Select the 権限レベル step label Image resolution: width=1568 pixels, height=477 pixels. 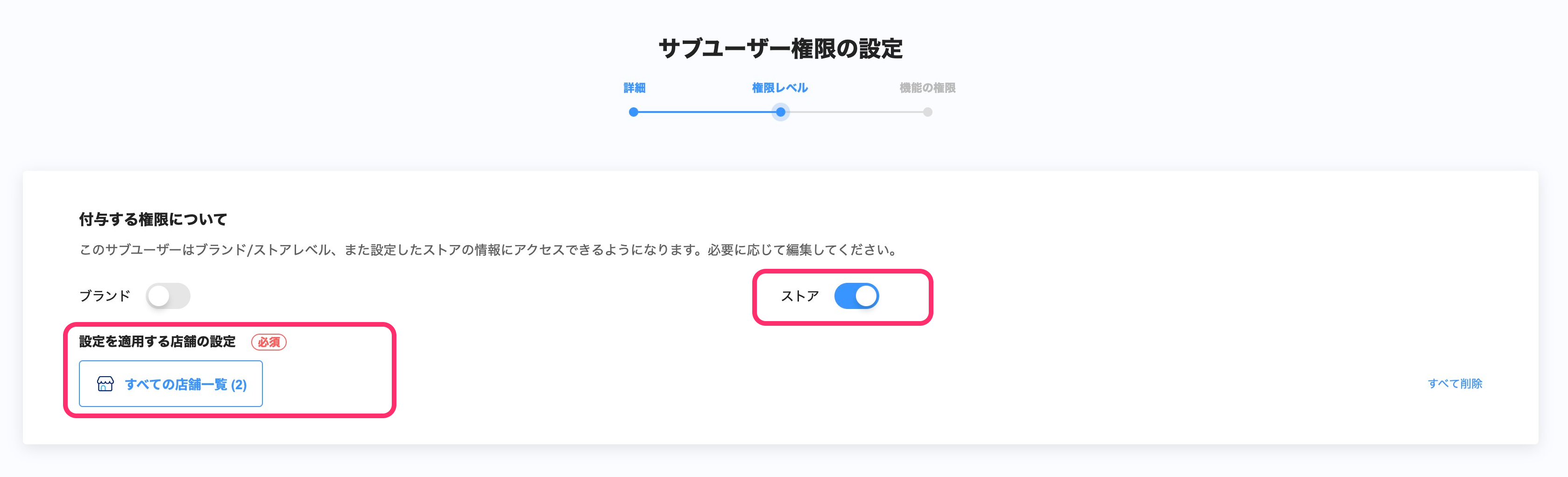pos(780,88)
